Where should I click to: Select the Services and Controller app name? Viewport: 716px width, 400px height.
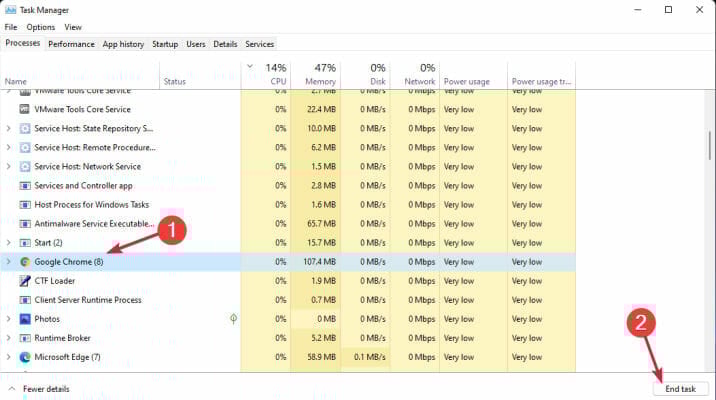coord(83,185)
